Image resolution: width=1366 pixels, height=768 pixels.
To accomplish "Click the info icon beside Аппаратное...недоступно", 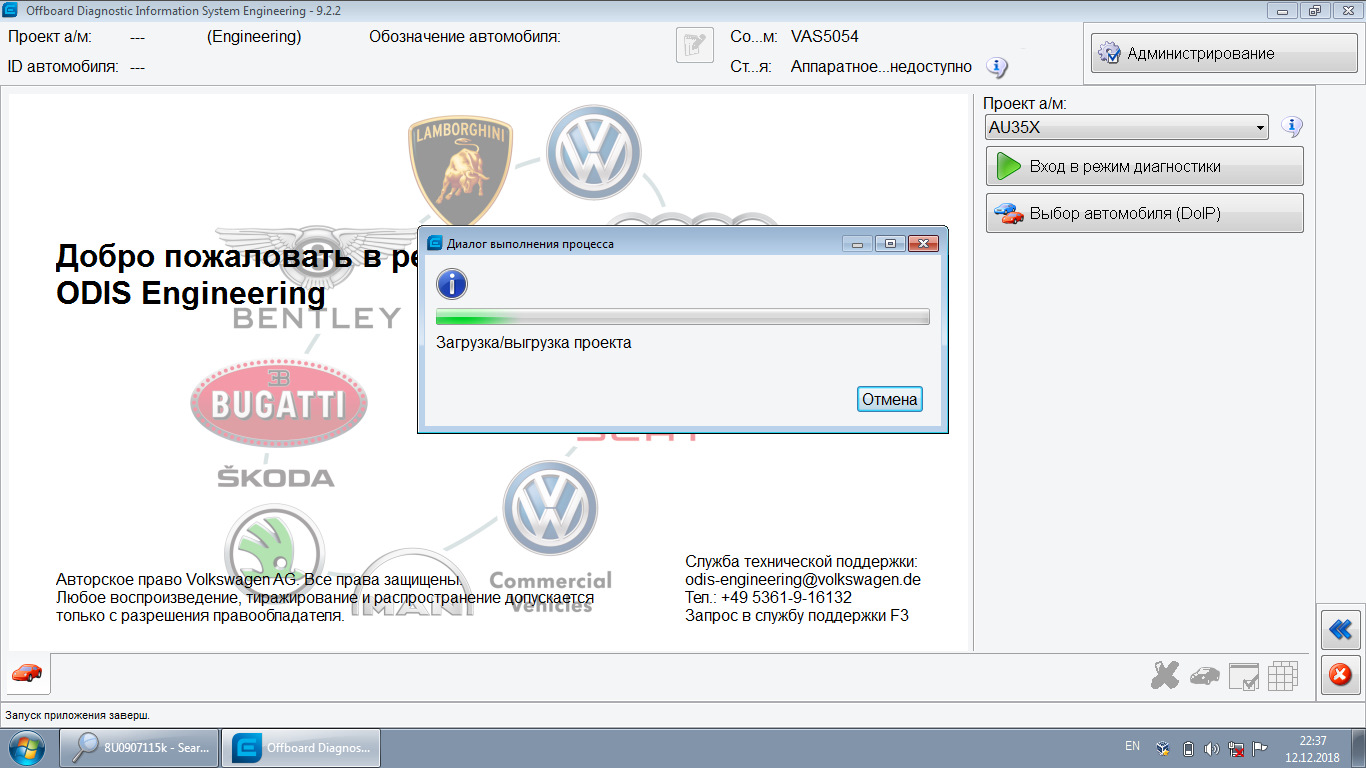I will point(997,67).
